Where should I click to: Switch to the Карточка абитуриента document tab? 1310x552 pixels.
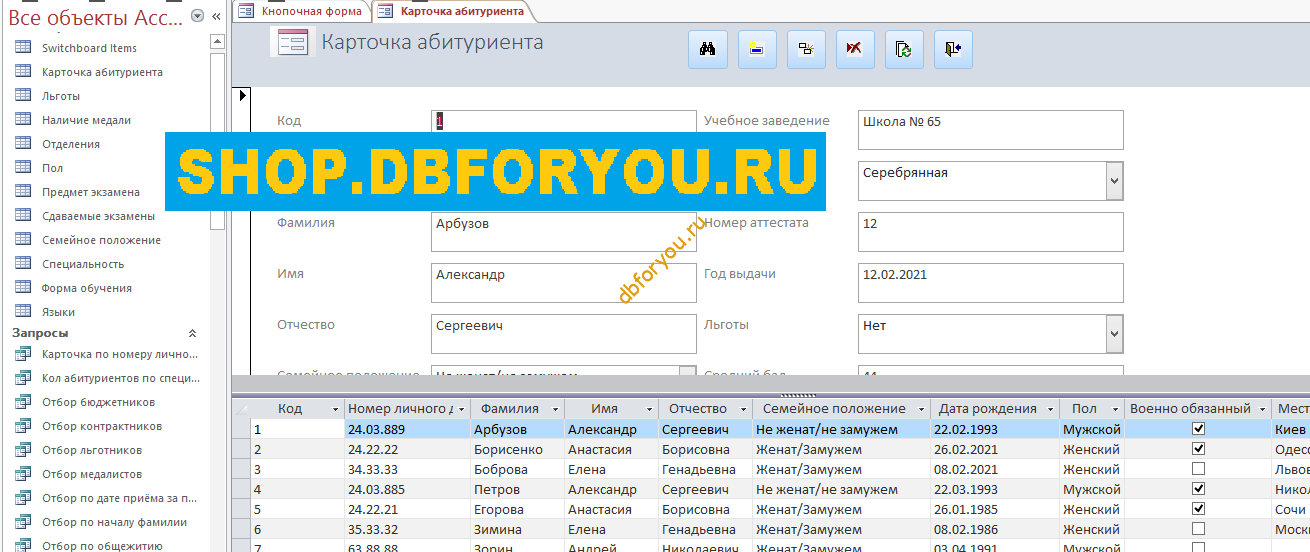[451, 11]
